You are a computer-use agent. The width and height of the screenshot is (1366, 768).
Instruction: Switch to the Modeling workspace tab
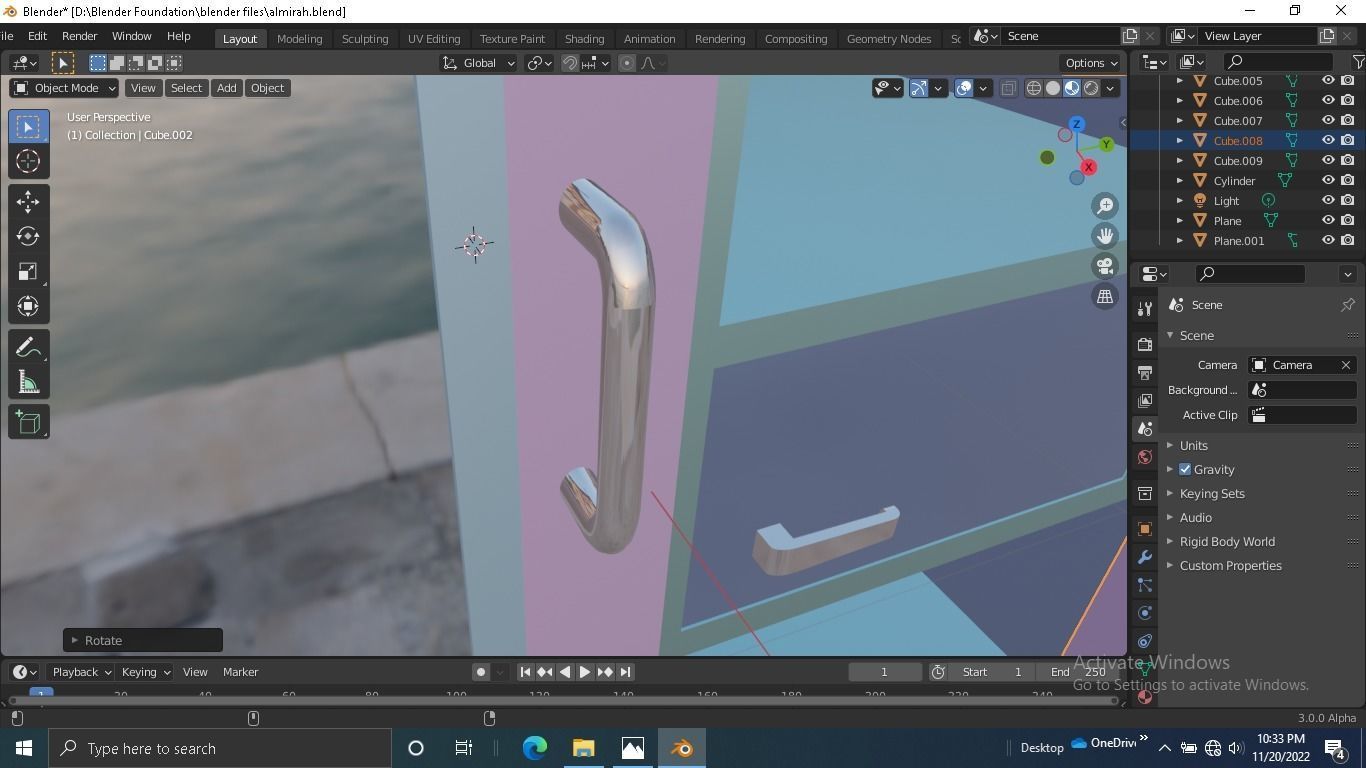point(299,38)
